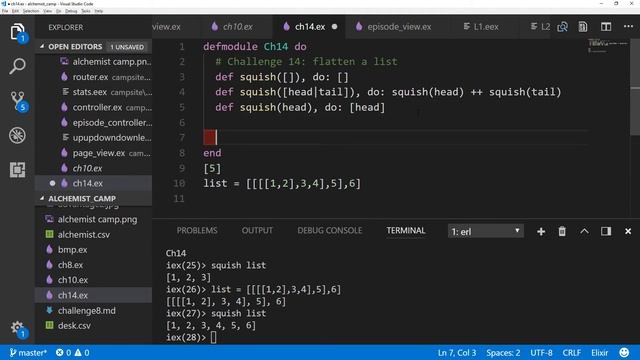Open the More Actions ellipsis menu
Viewport: 640px width, 360px height.
point(628,27)
